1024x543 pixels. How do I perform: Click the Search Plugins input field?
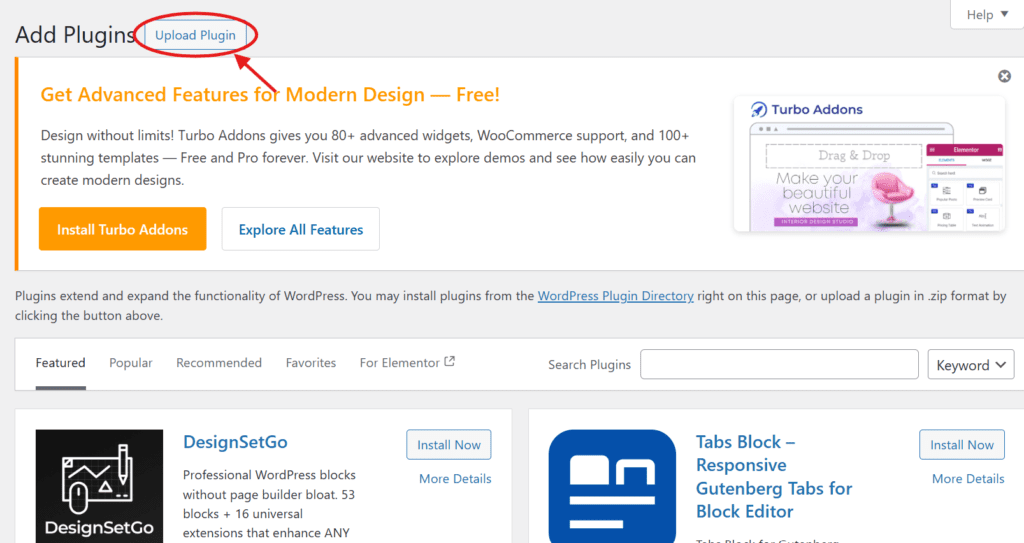click(x=779, y=365)
